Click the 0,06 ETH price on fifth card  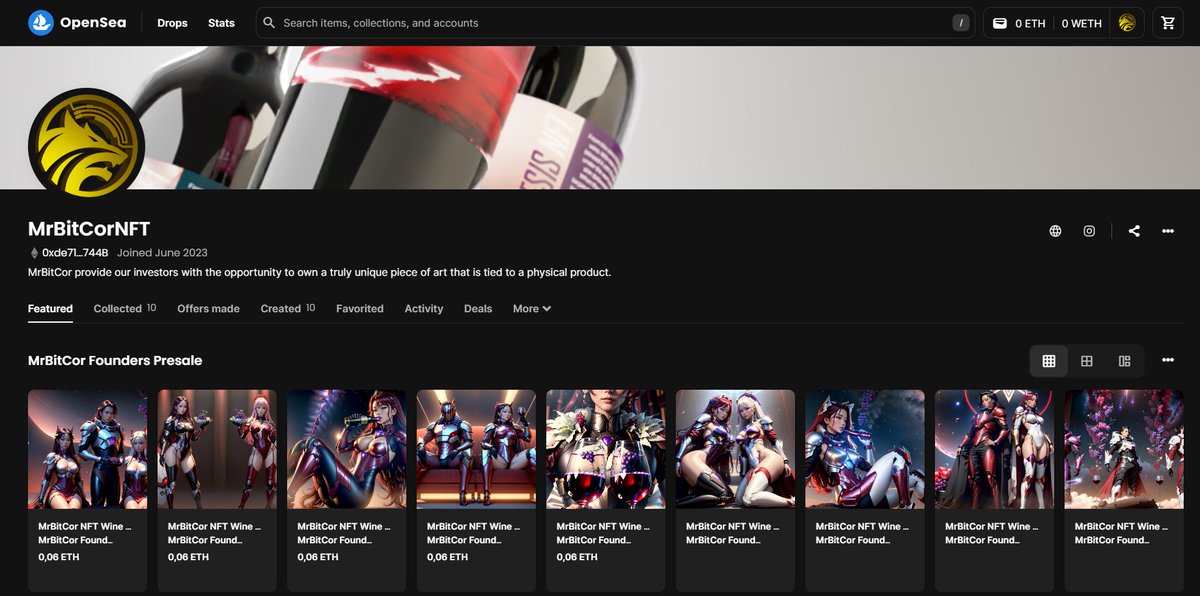[x=577, y=557]
